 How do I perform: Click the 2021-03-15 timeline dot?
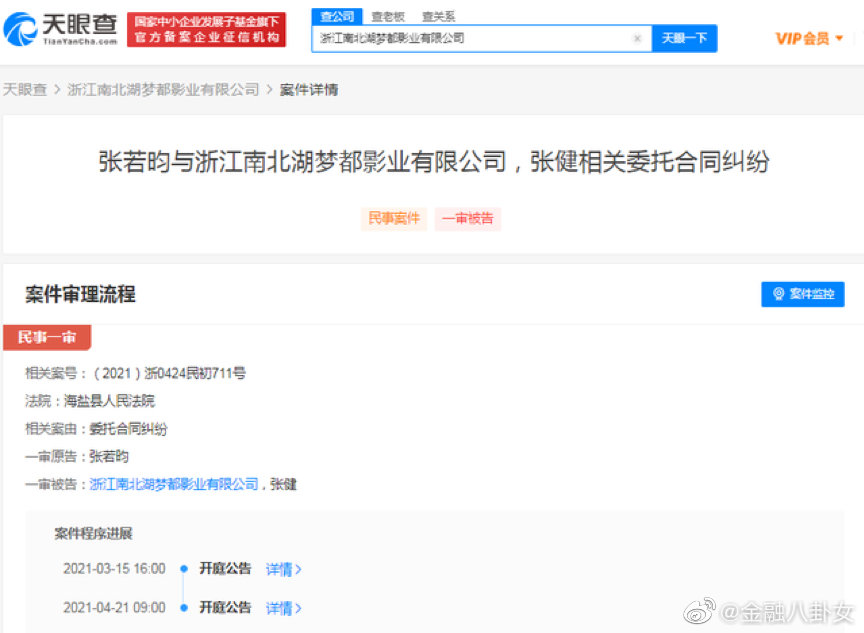pyautogui.click(x=184, y=569)
